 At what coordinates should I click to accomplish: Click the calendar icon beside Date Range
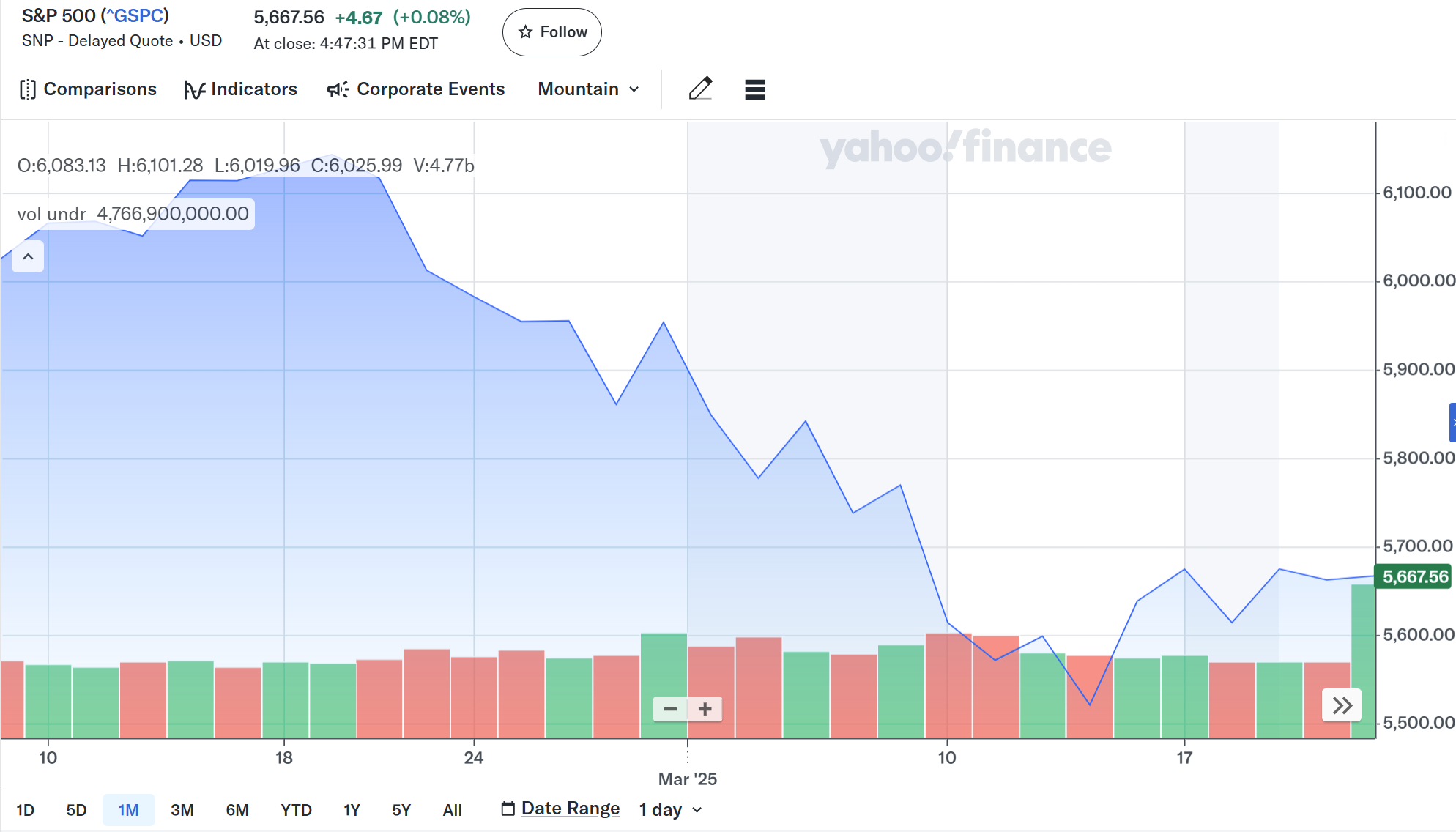[508, 809]
